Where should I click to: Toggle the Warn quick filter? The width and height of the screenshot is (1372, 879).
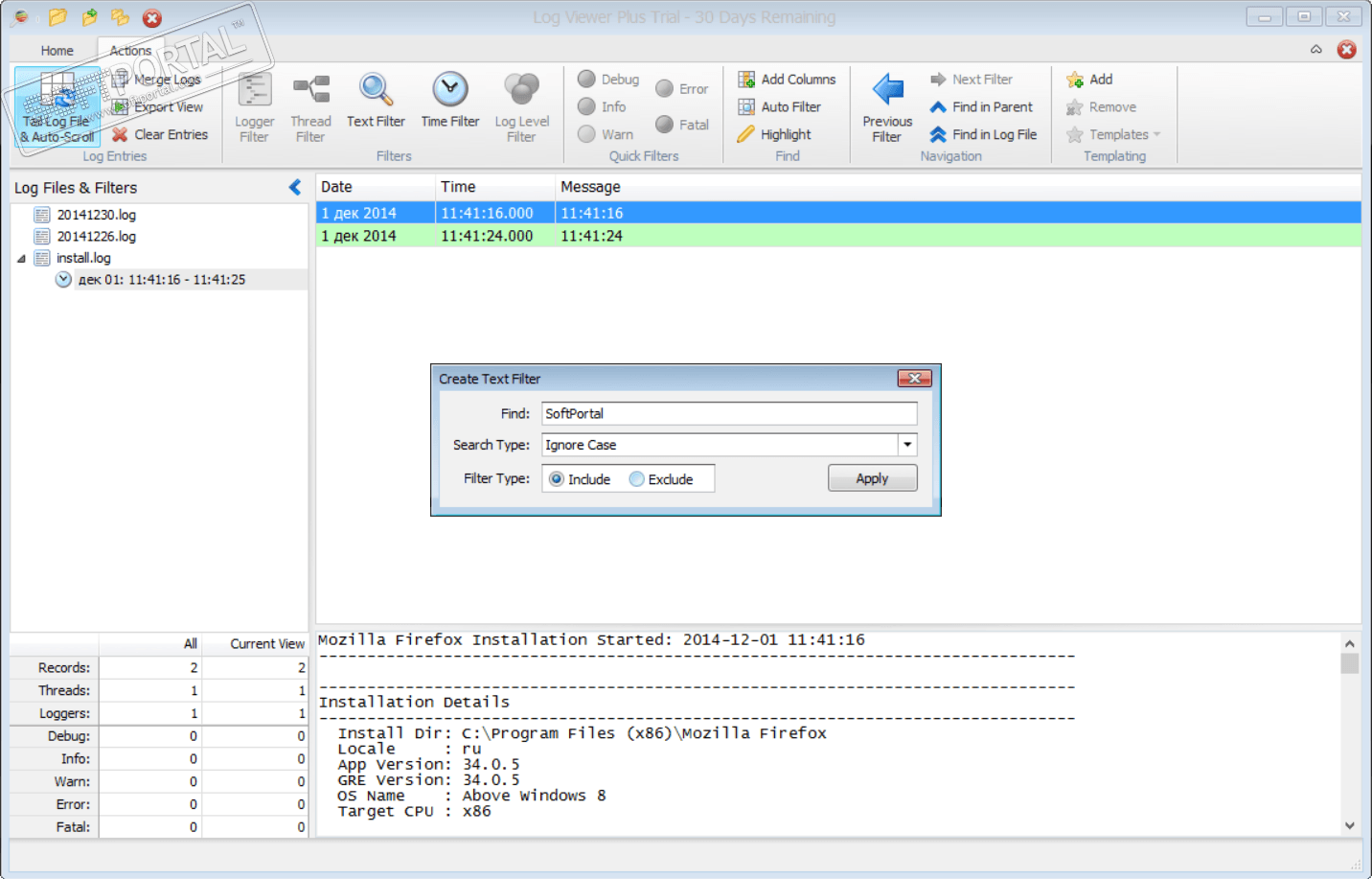(x=606, y=135)
